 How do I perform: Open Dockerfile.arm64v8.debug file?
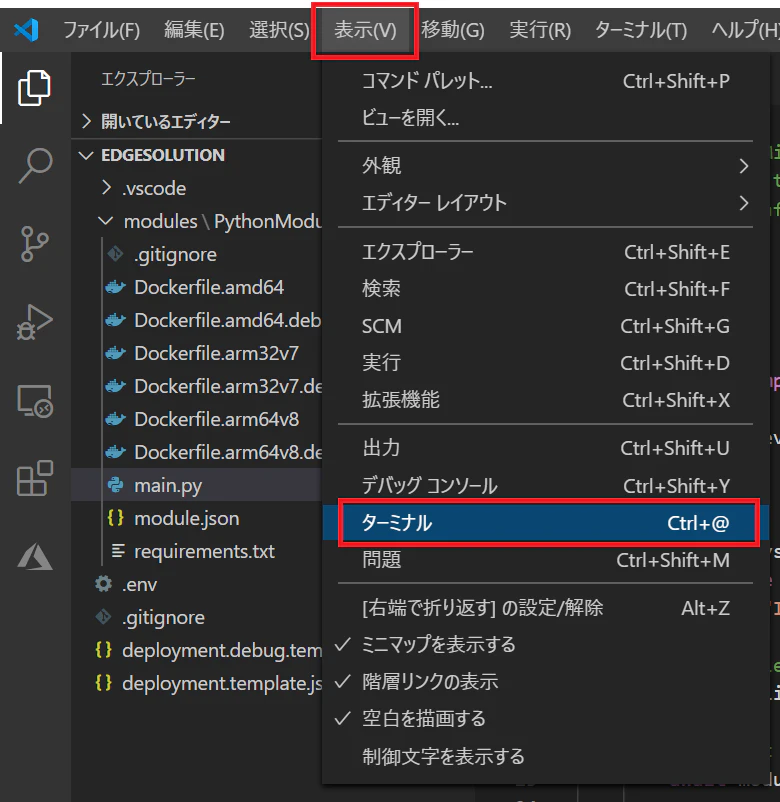[196, 452]
